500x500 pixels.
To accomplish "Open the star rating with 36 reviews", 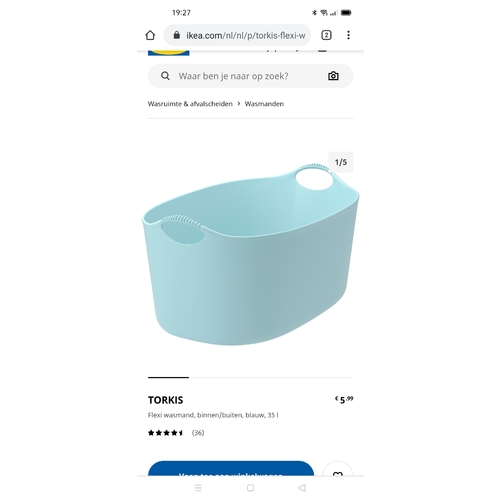I will [x=176, y=433].
